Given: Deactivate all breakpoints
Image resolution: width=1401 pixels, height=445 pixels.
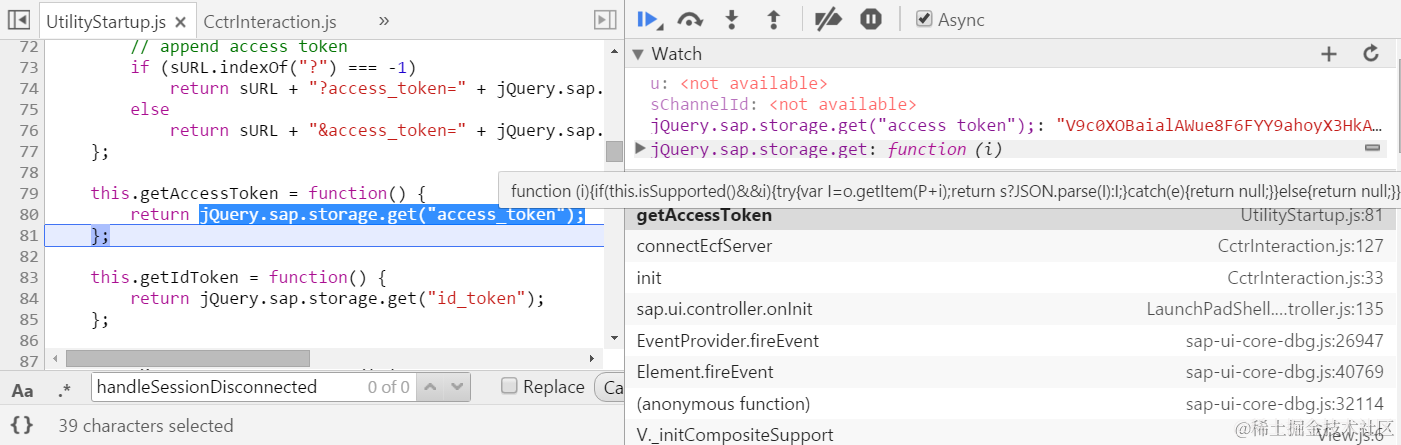Looking at the screenshot, I should pyautogui.click(x=828, y=19).
